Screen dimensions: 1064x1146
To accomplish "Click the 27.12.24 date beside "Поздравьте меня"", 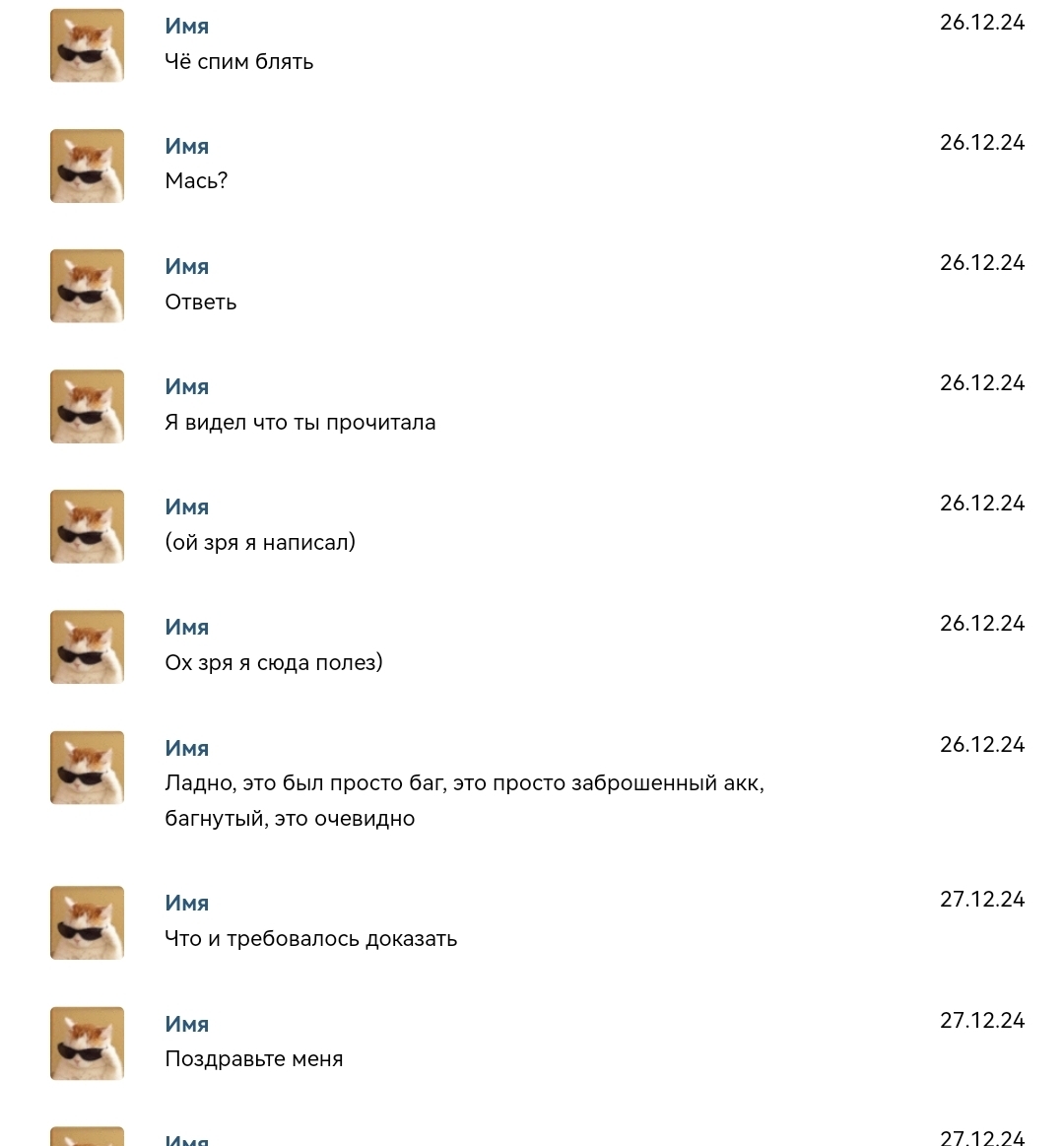I will coord(982,1020).
